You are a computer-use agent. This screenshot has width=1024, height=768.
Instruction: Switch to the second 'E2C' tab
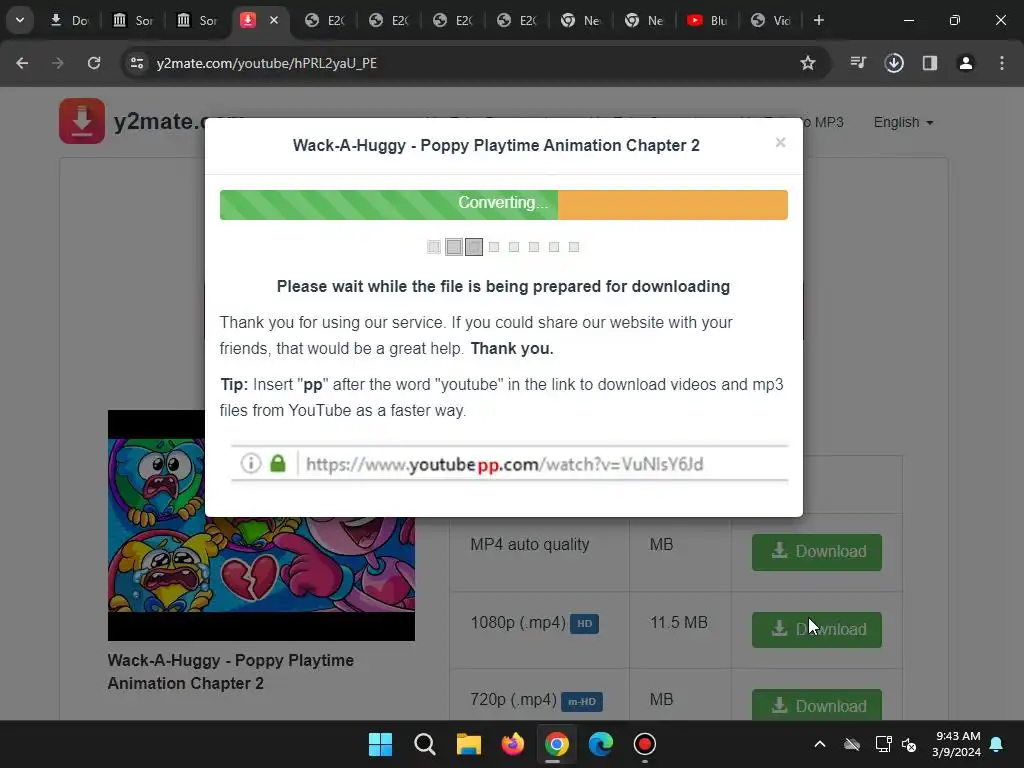389,20
